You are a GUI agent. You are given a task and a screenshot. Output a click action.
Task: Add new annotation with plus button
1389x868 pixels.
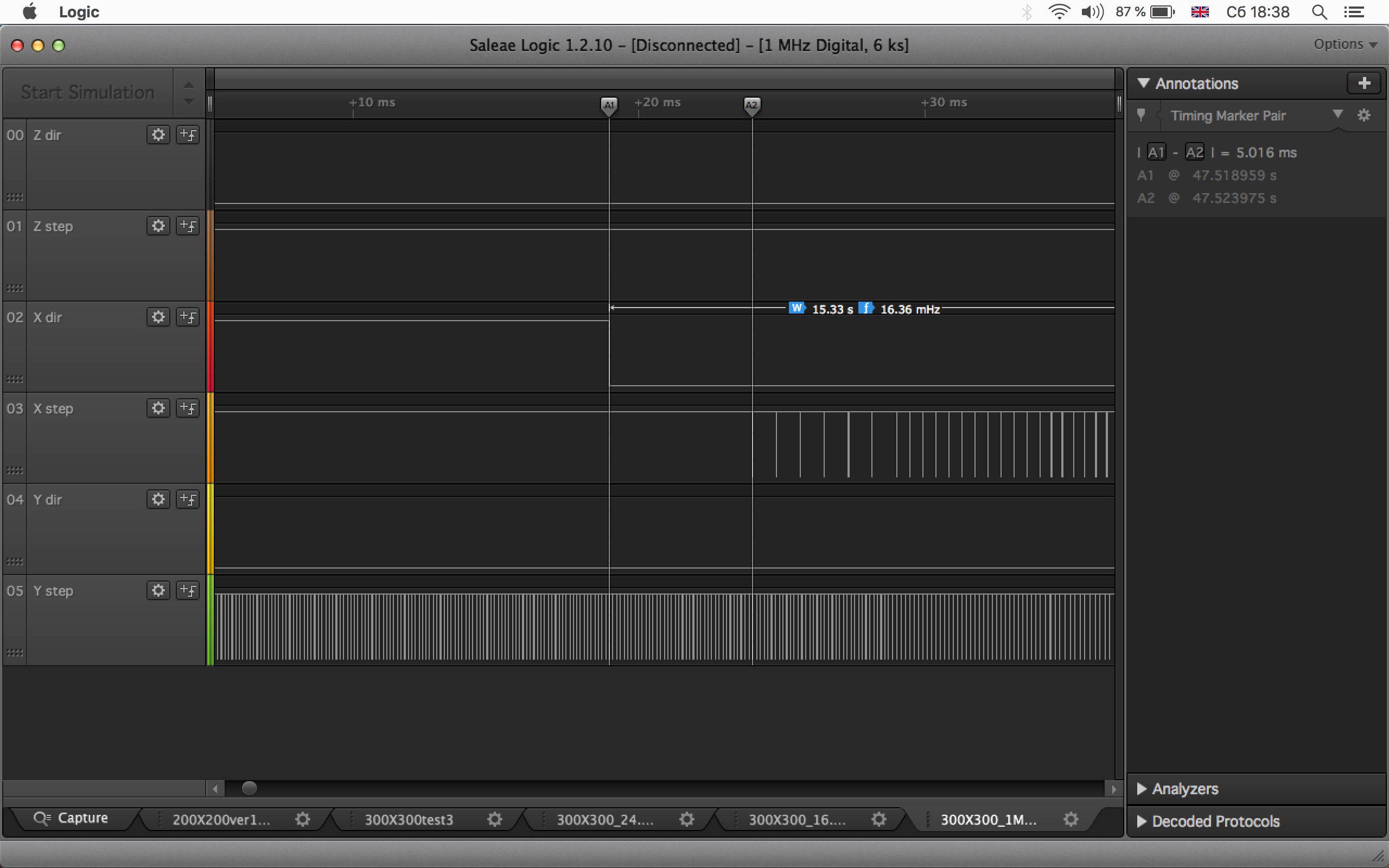pyautogui.click(x=1363, y=84)
